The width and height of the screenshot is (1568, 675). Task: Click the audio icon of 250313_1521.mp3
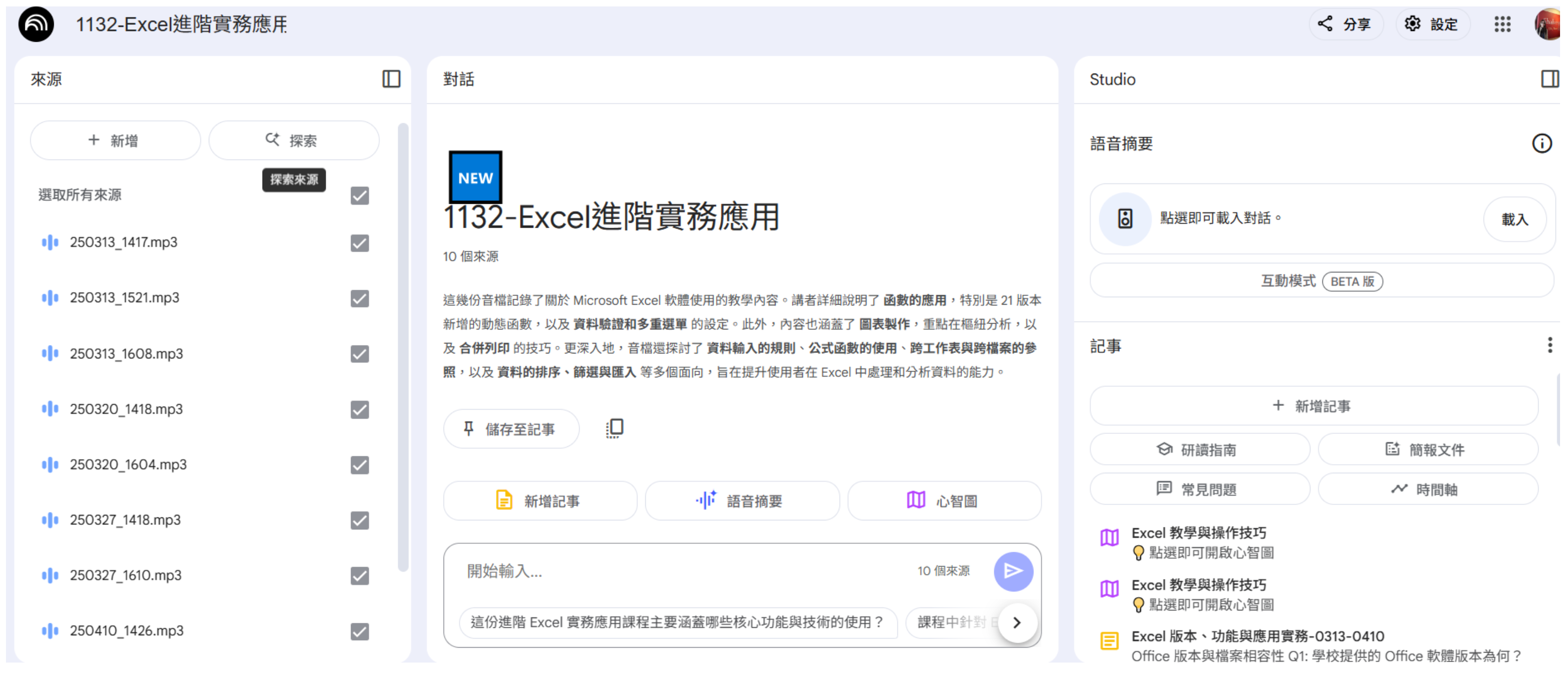[x=50, y=298]
